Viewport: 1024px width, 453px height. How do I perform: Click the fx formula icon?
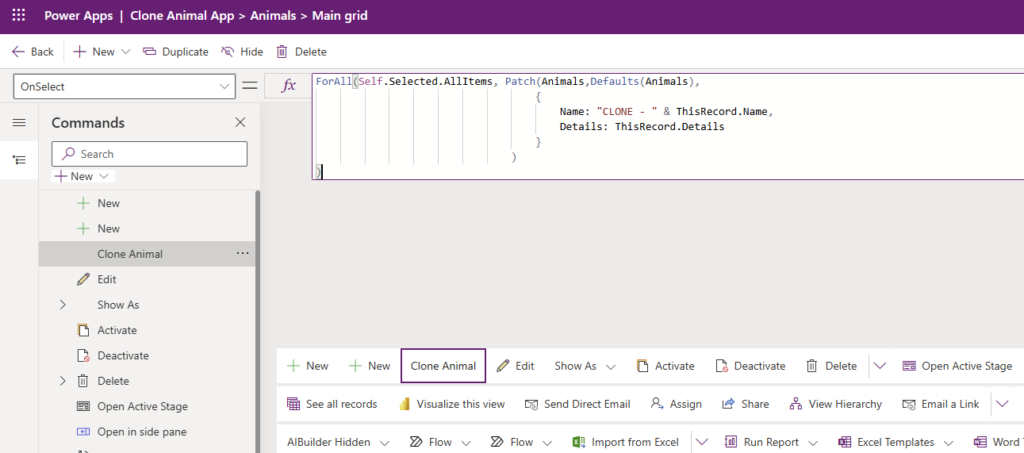click(288, 86)
